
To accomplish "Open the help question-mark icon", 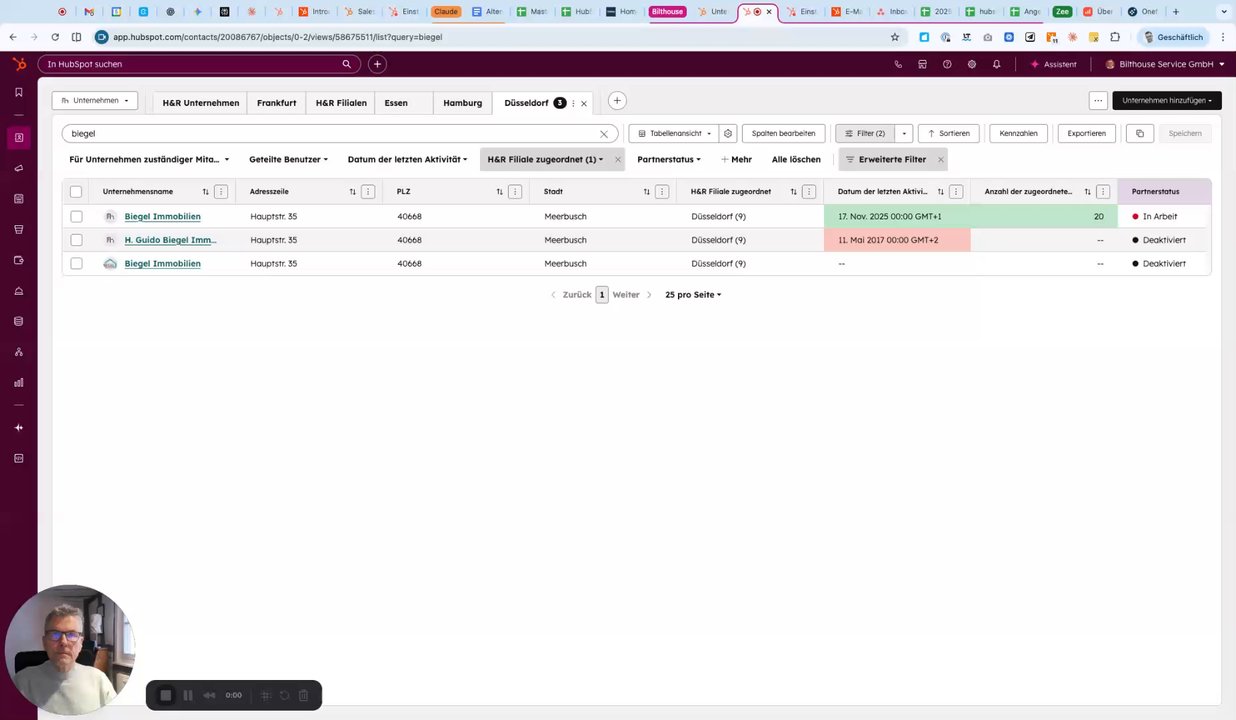I will 947,64.
